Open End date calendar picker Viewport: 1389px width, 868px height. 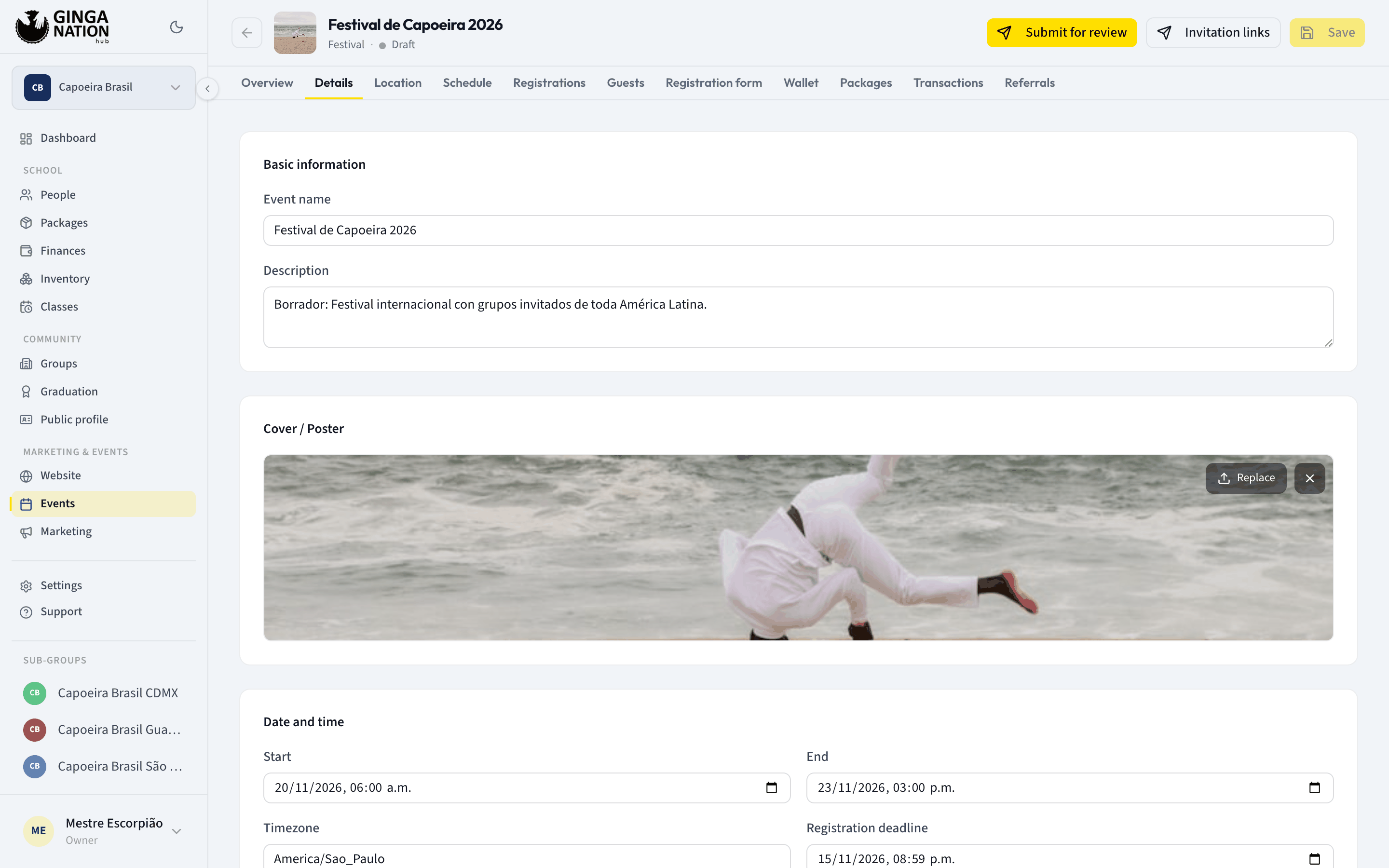[1314, 787]
